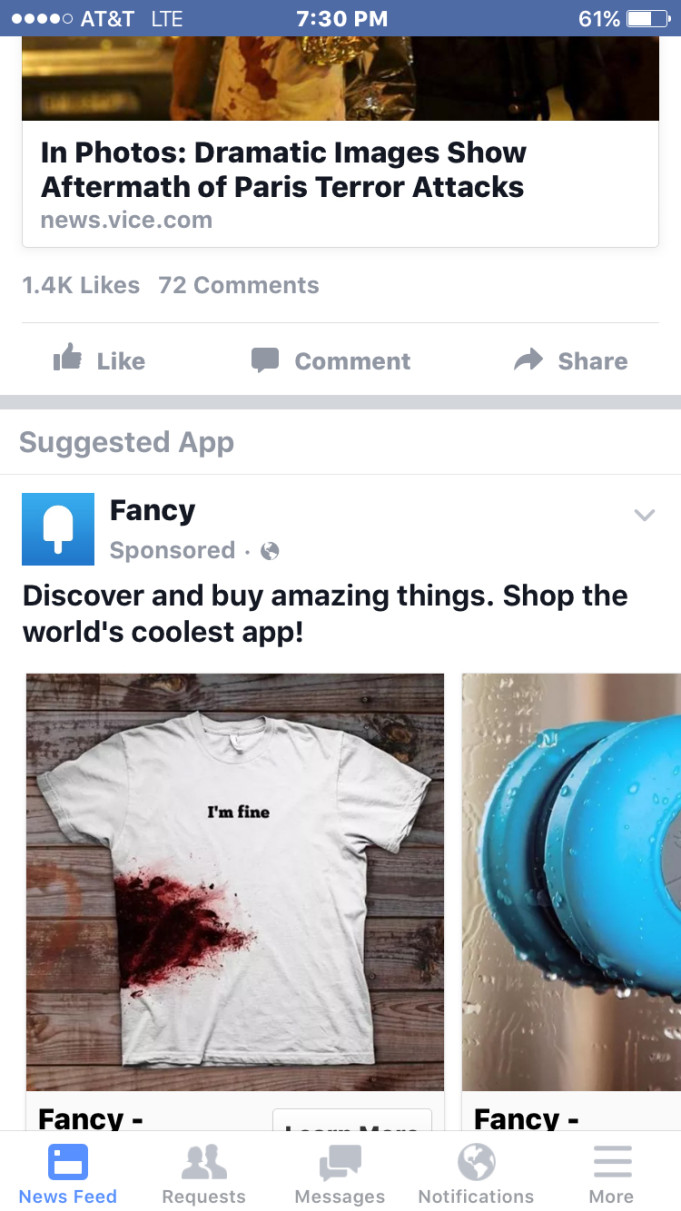681x1211 pixels.
Task: Open the More hamburger menu
Action: (x=612, y=1162)
